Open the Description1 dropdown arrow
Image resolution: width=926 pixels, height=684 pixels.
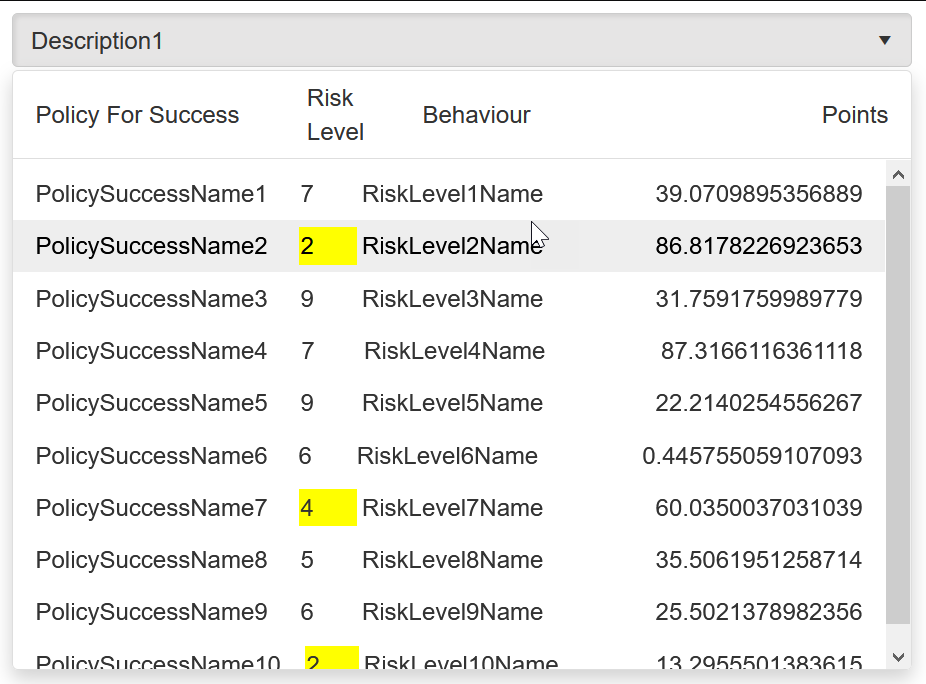(x=884, y=41)
